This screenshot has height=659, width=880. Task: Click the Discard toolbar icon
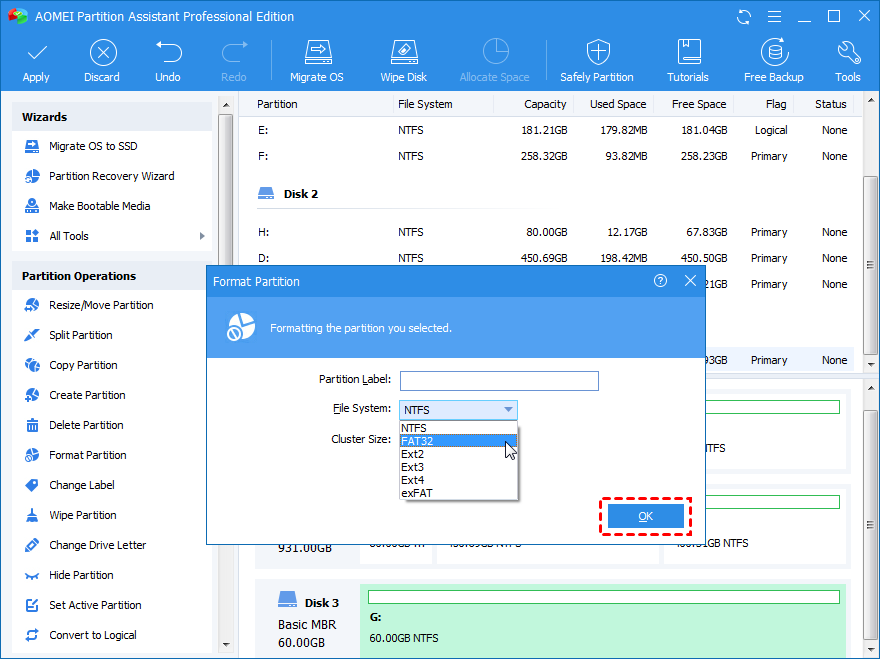103,53
